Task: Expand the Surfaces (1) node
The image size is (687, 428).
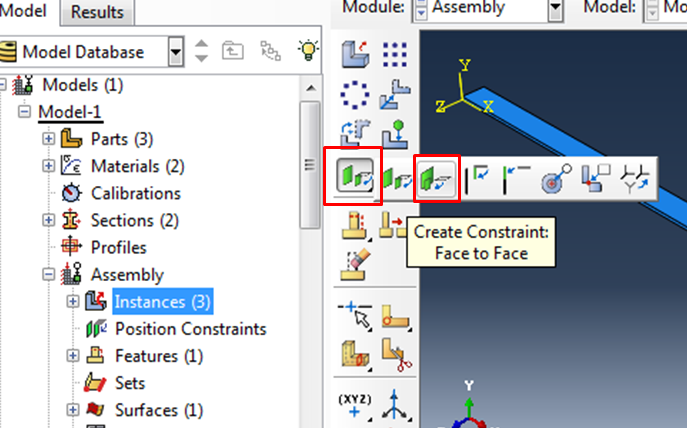Action: 73,410
